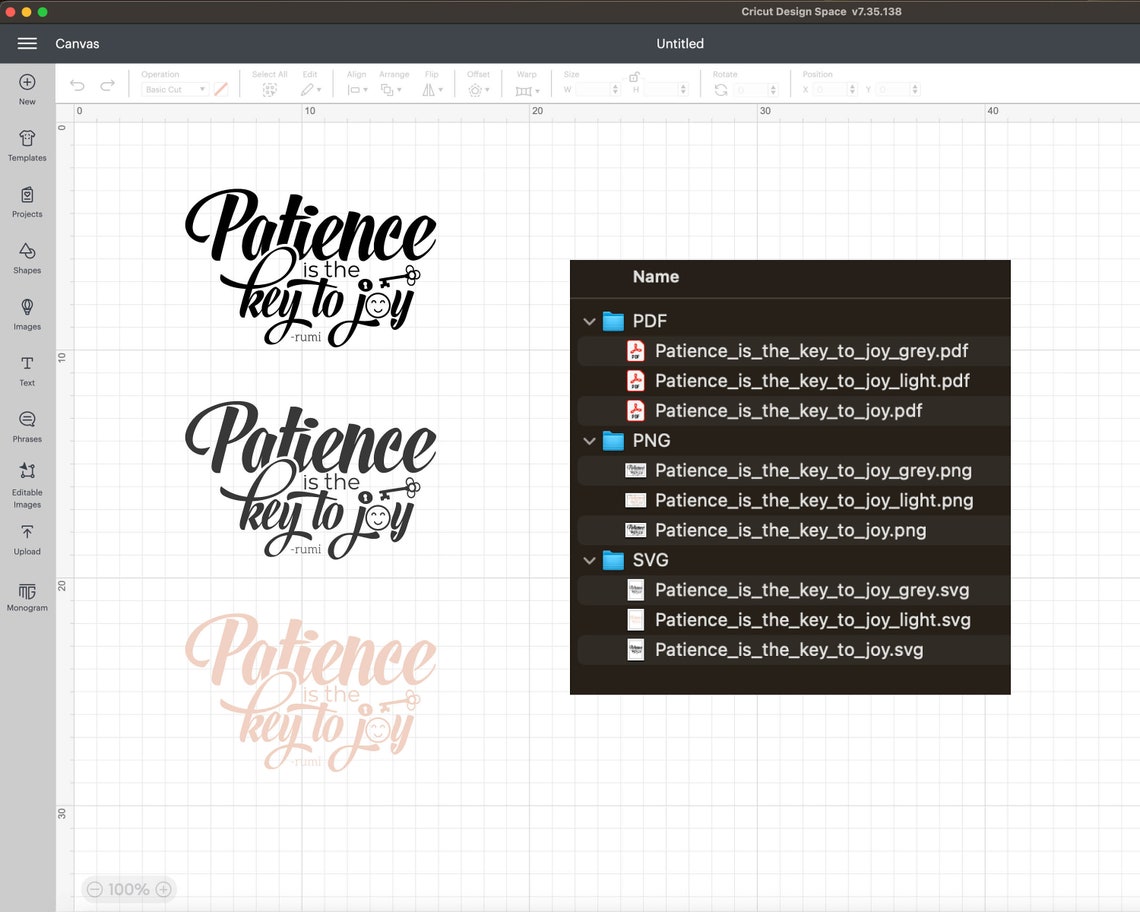Collapse the SVG folder in the file list
Viewport: 1140px width, 912px height.
(589, 560)
